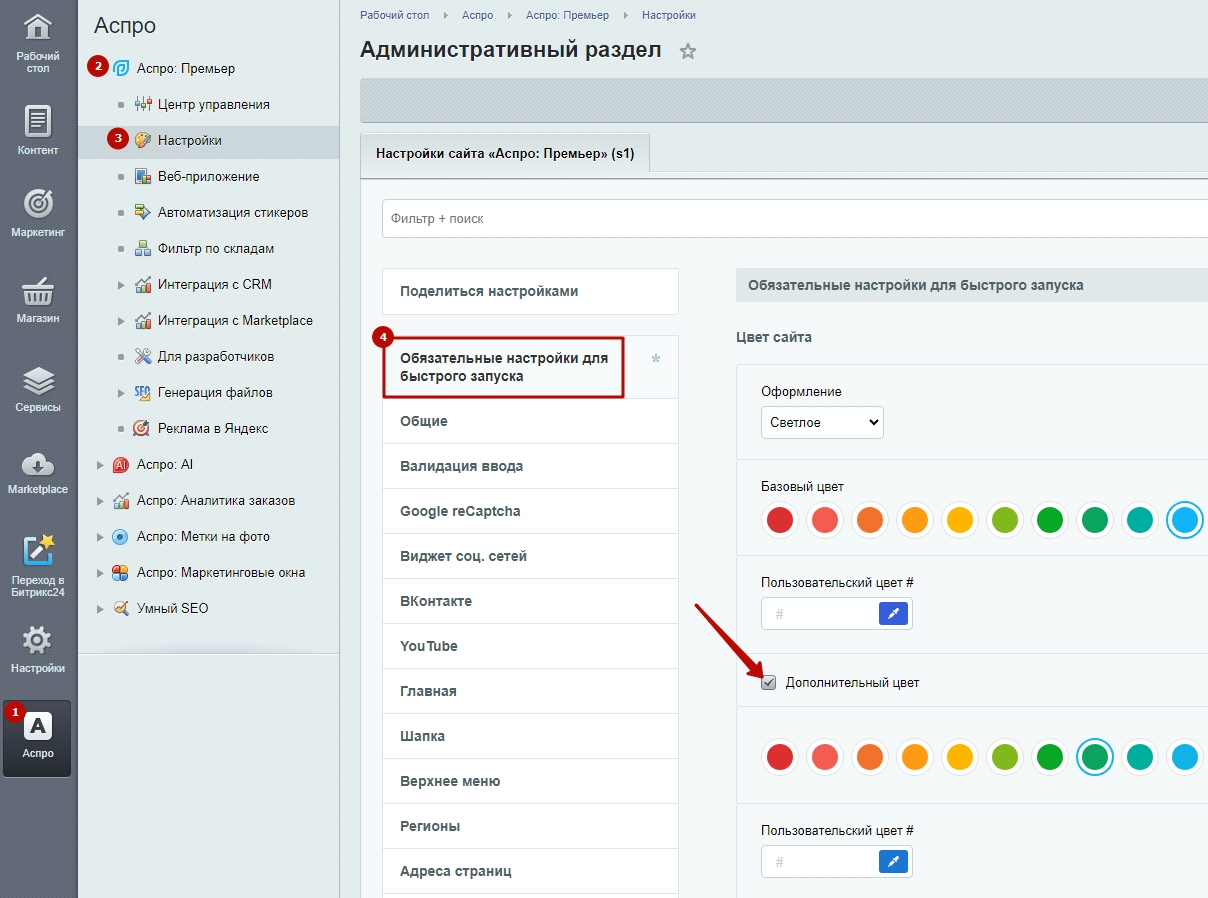Click the Центр управления sliders icon
The image size is (1208, 898).
(143, 104)
